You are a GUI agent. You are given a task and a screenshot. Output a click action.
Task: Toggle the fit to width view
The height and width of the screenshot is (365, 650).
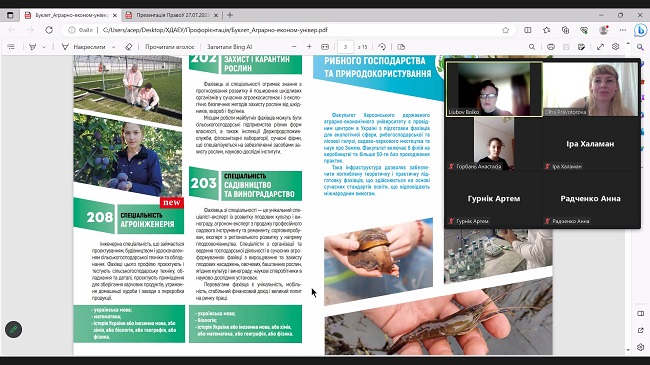point(325,47)
